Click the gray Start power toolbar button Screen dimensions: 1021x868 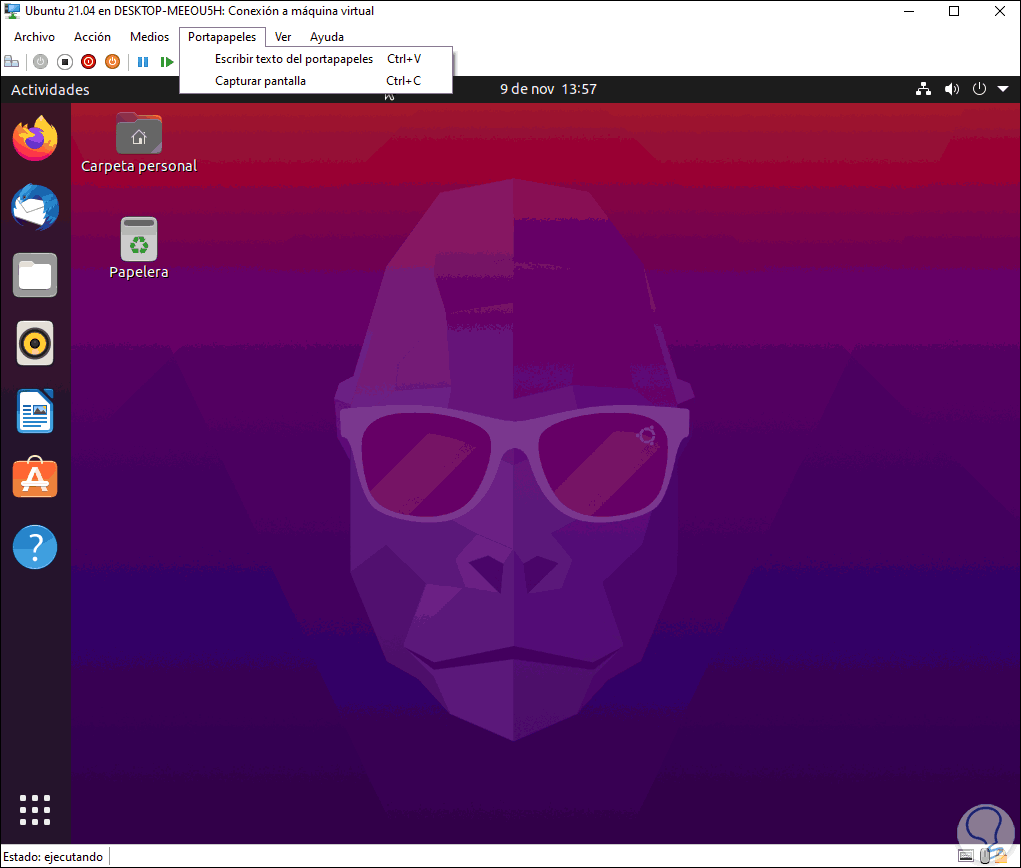click(x=40, y=62)
